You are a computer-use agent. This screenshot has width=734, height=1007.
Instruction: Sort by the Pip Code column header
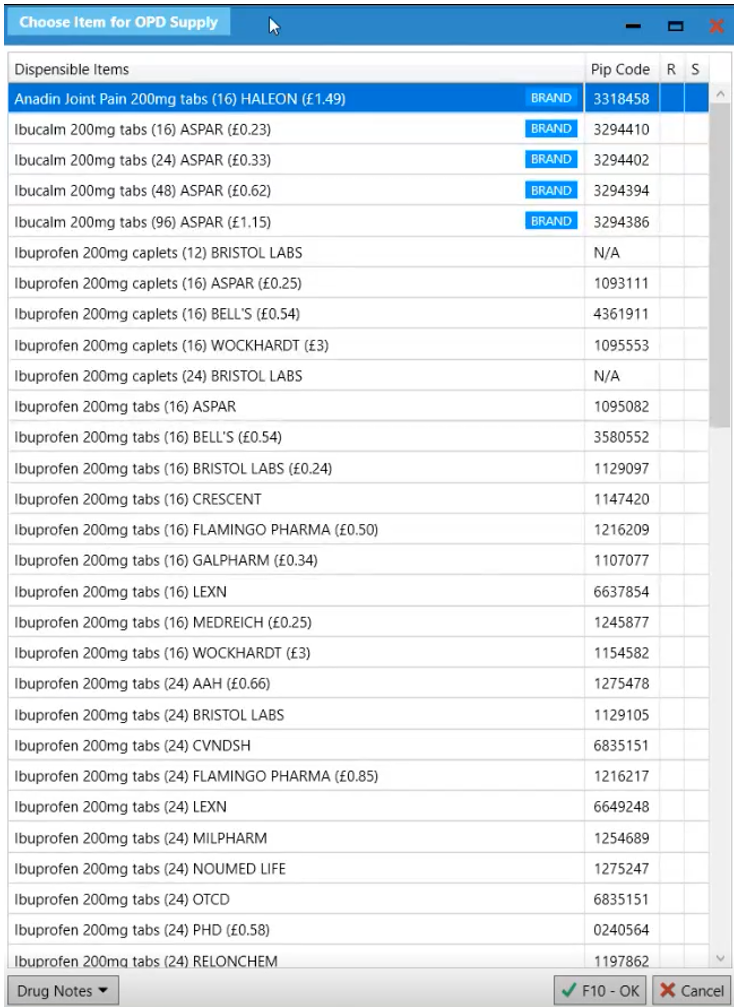point(620,69)
